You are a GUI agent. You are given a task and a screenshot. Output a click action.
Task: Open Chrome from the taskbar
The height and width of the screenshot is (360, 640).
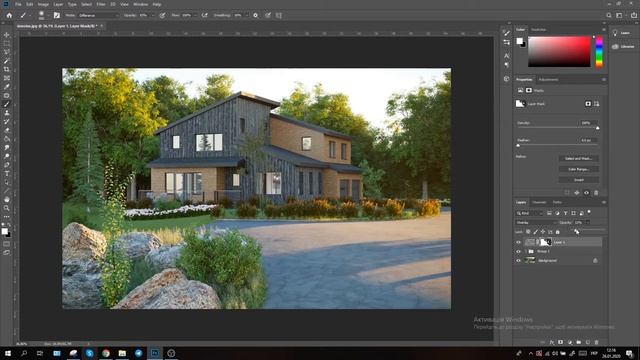106,353
